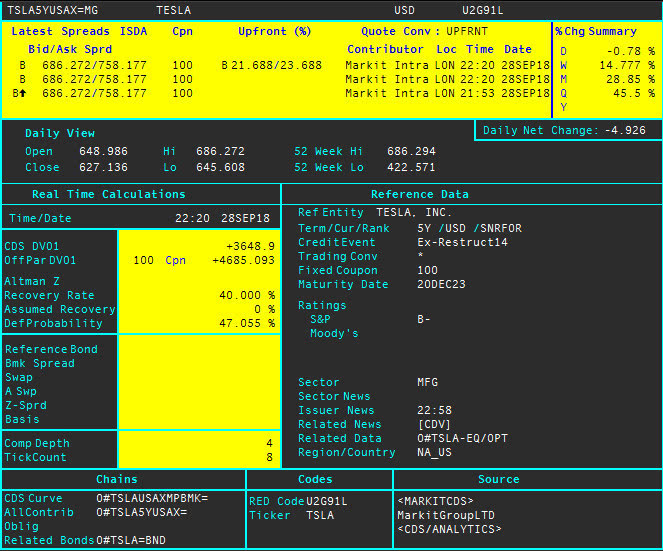Click weekly change 14.777 %

[x=627, y=65]
